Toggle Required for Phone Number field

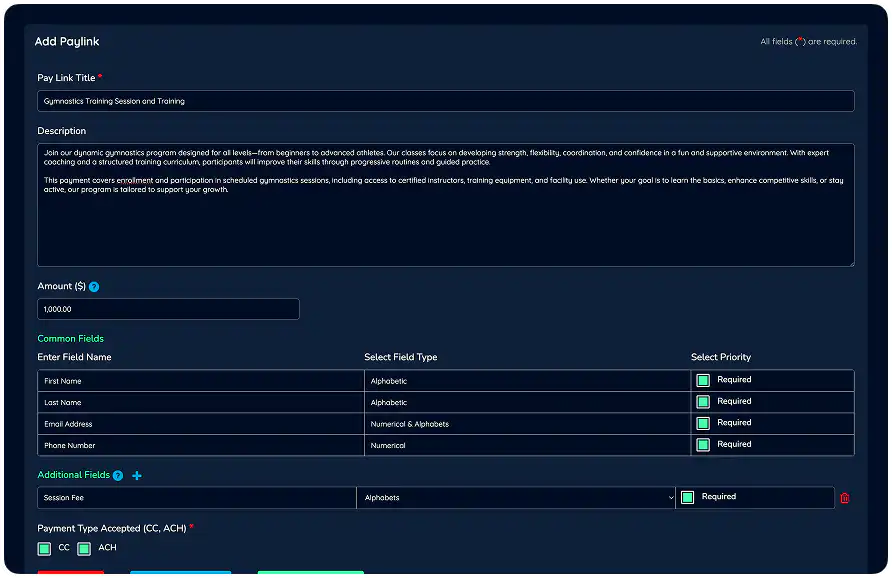(702, 445)
